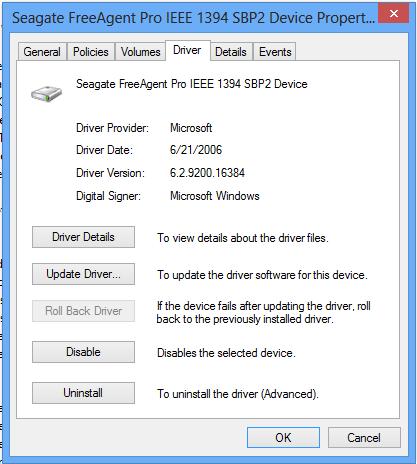Viewport: 417px width, 464px height.
Task: Open the Policies tab
Action: point(91,52)
